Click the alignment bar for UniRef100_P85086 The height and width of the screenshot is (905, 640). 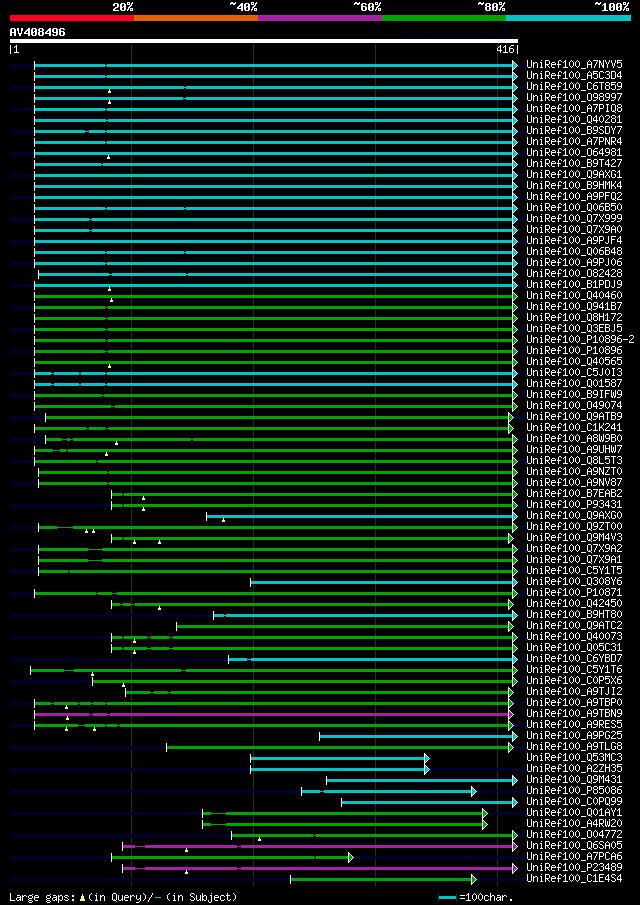388,791
